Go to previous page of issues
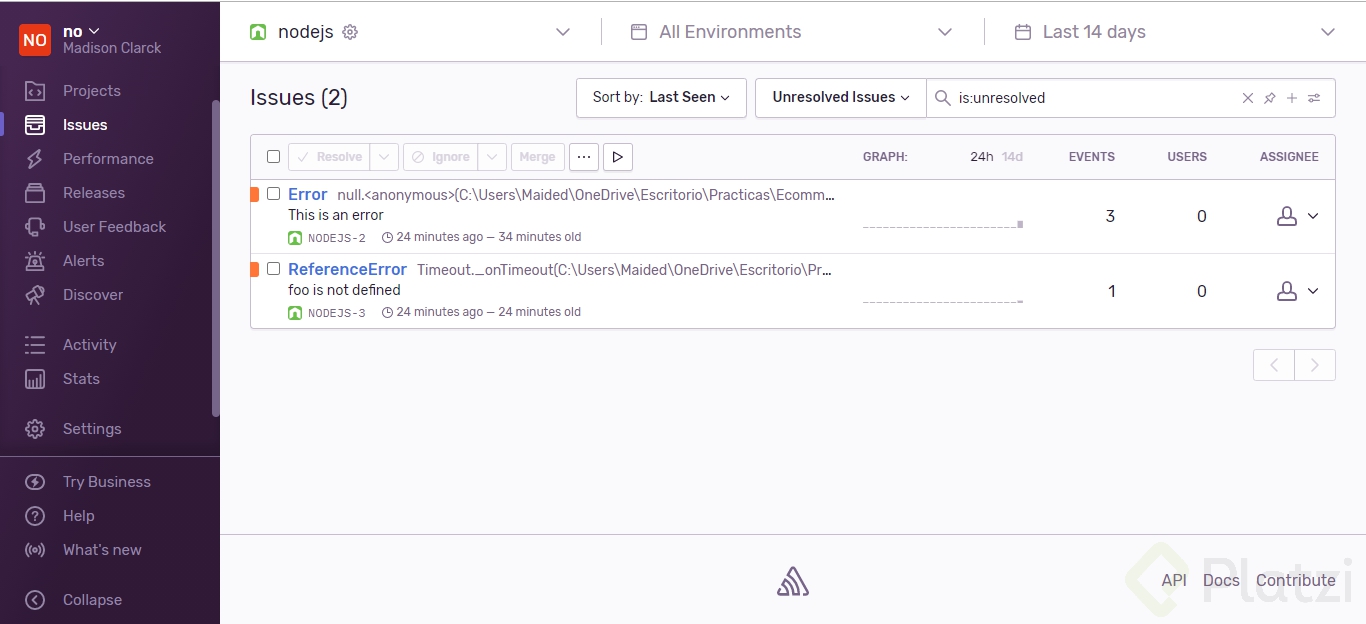Image resolution: width=1366 pixels, height=624 pixels. (x=1274, y=365)
